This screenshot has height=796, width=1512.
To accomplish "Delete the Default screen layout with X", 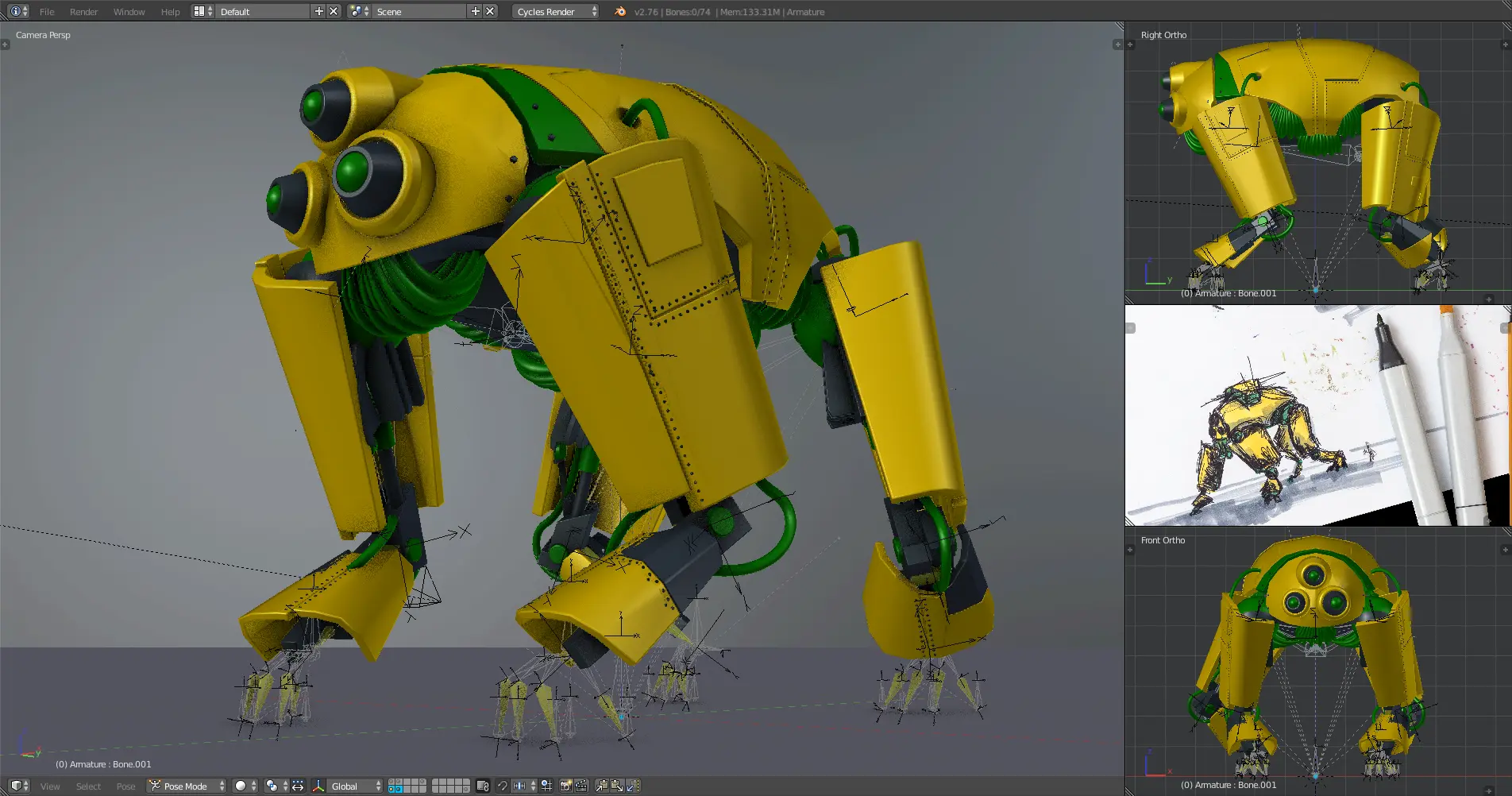I will point(334,11).
